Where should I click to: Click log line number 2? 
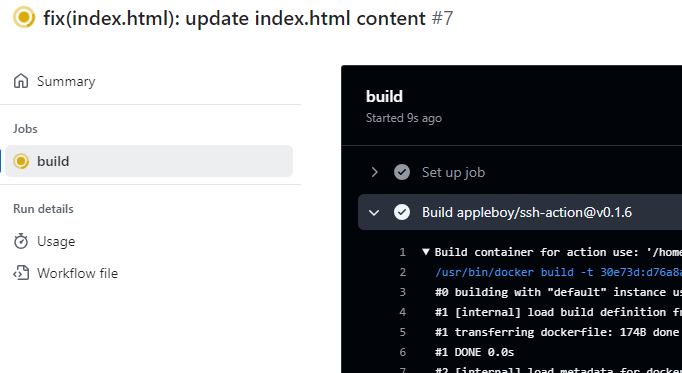pyautogui.click(x=402, y=272)
